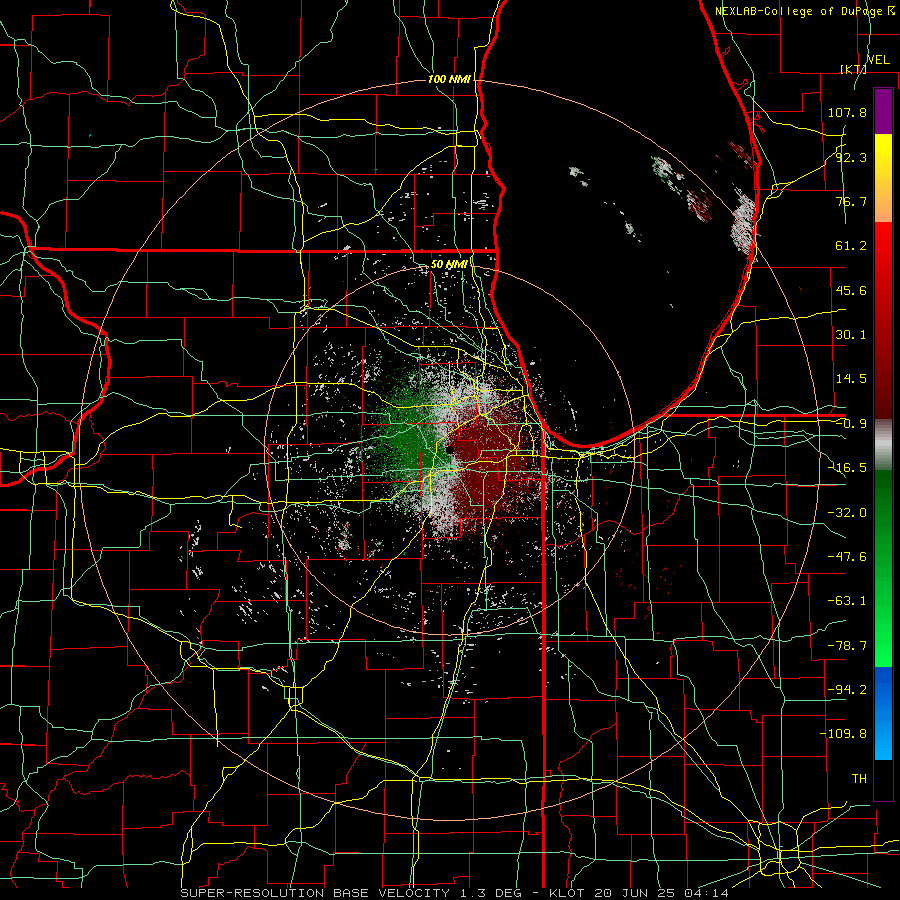
Task: Click the blue segment of the color bar
Action: [x=883, y=713]
